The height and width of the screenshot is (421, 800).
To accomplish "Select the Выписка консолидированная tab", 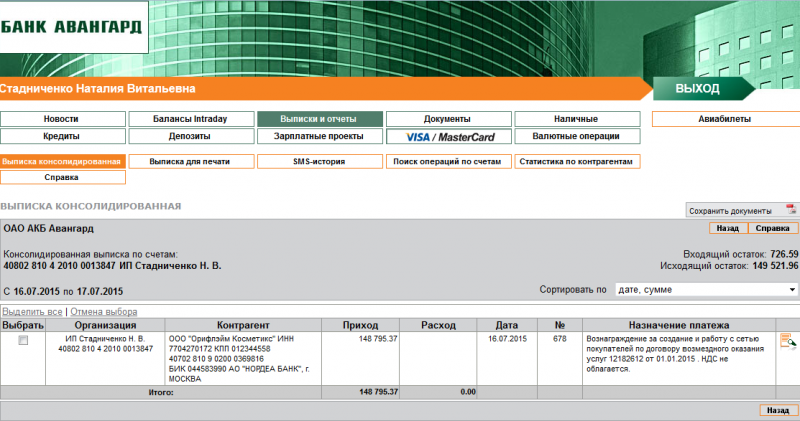I will point(63,161).
